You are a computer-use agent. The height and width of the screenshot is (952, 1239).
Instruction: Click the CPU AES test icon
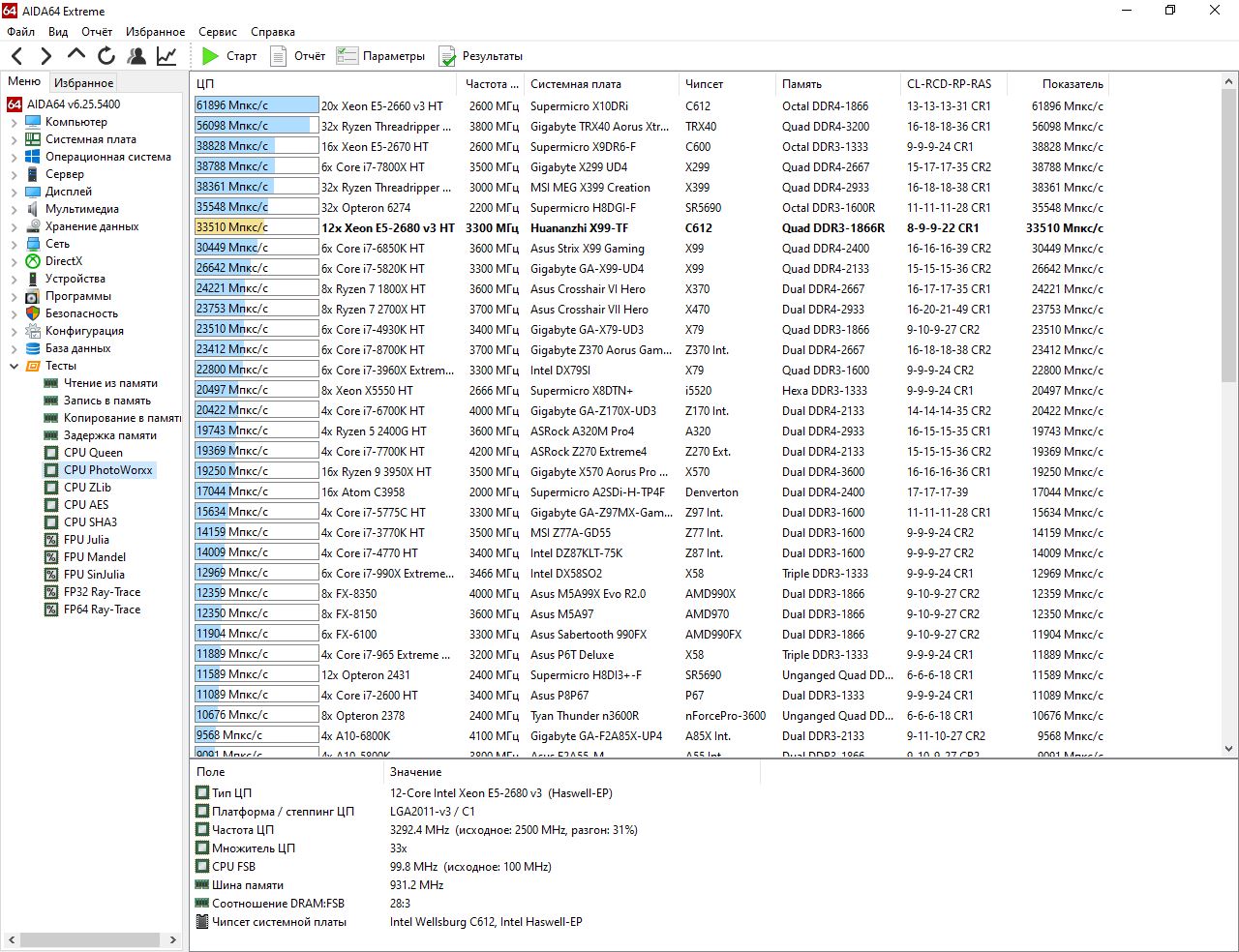point(51,505)
